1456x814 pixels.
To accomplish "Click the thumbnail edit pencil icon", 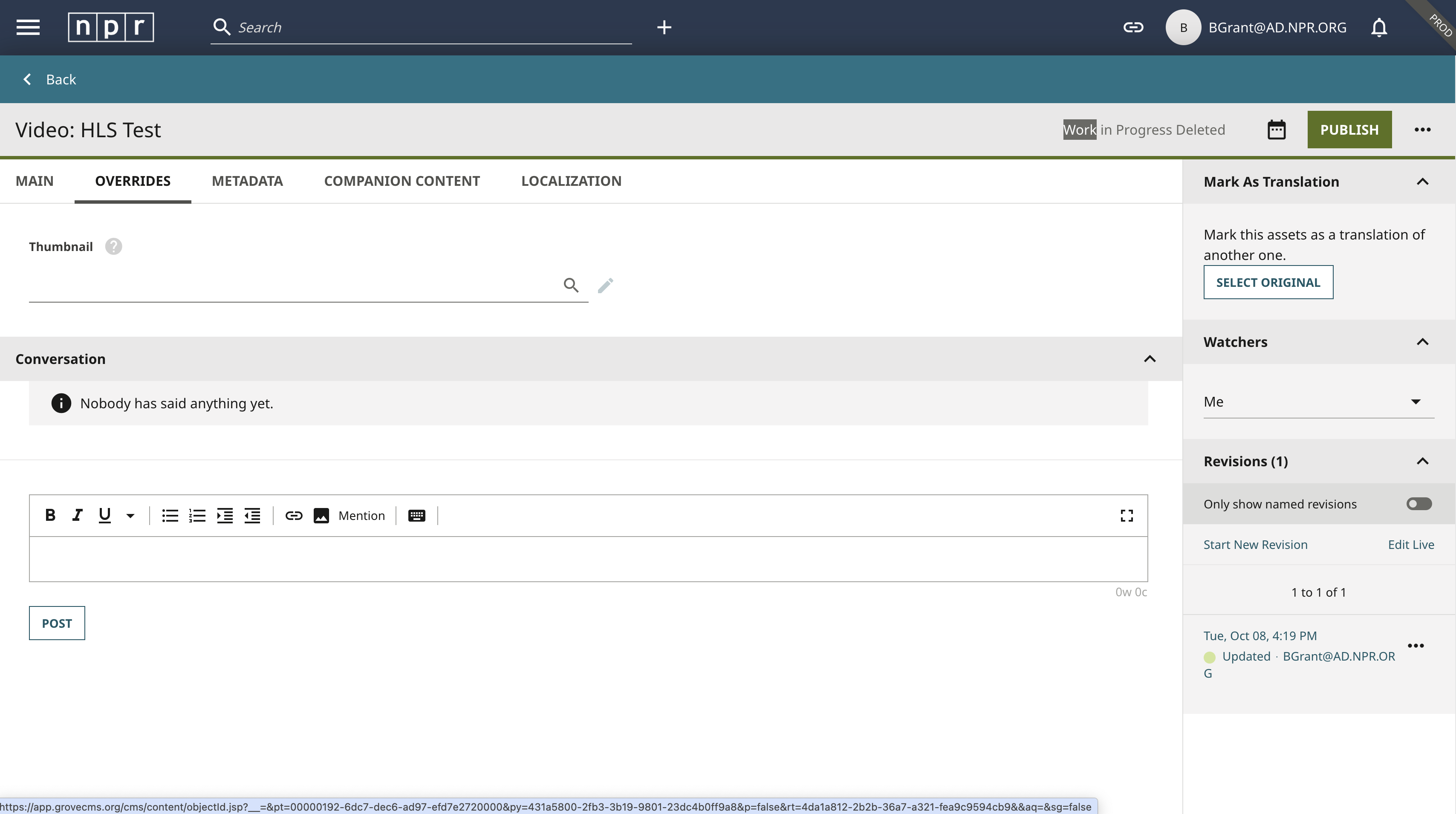I will (605, 286).
